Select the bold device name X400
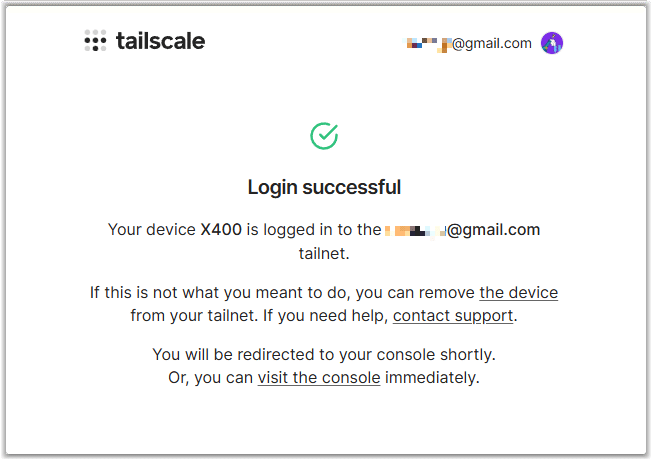 click(221, 230)
